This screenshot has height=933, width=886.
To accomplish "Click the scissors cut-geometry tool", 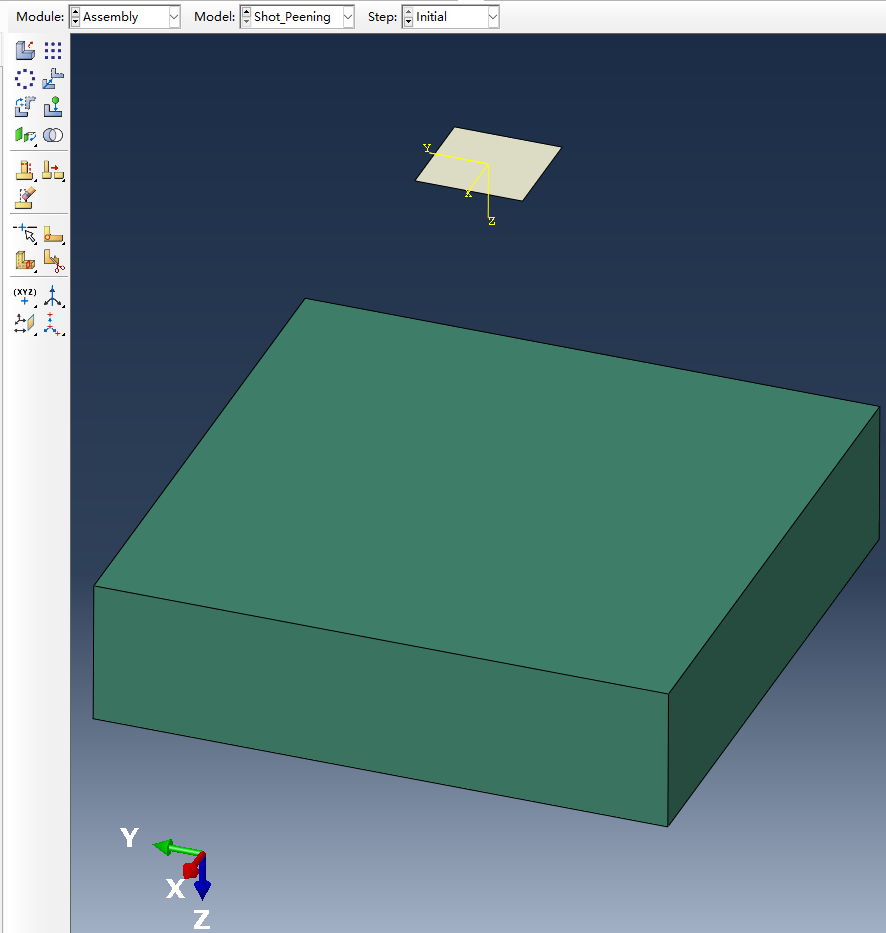I will [x=53, y=261].
